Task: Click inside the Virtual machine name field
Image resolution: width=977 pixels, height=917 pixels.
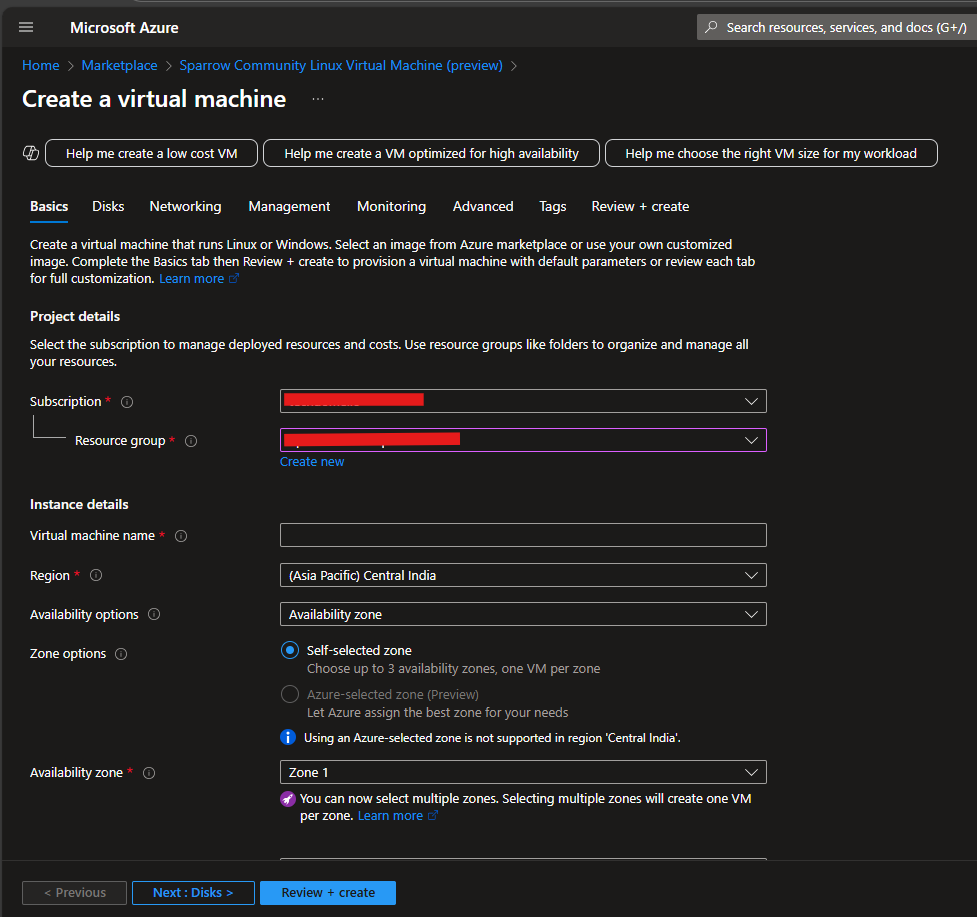Action: [522, 535]
